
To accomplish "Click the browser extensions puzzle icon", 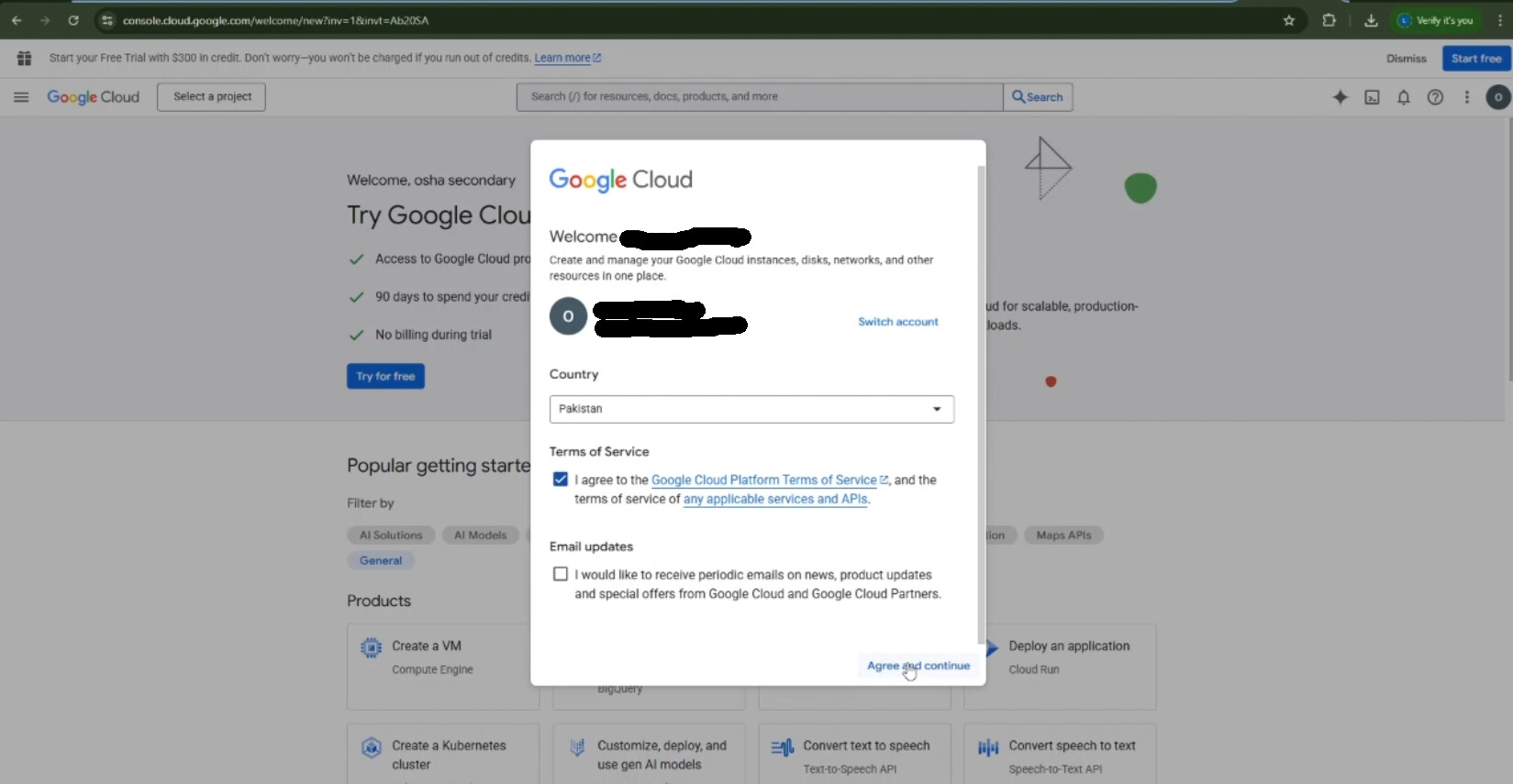I will coord(1329,20).
